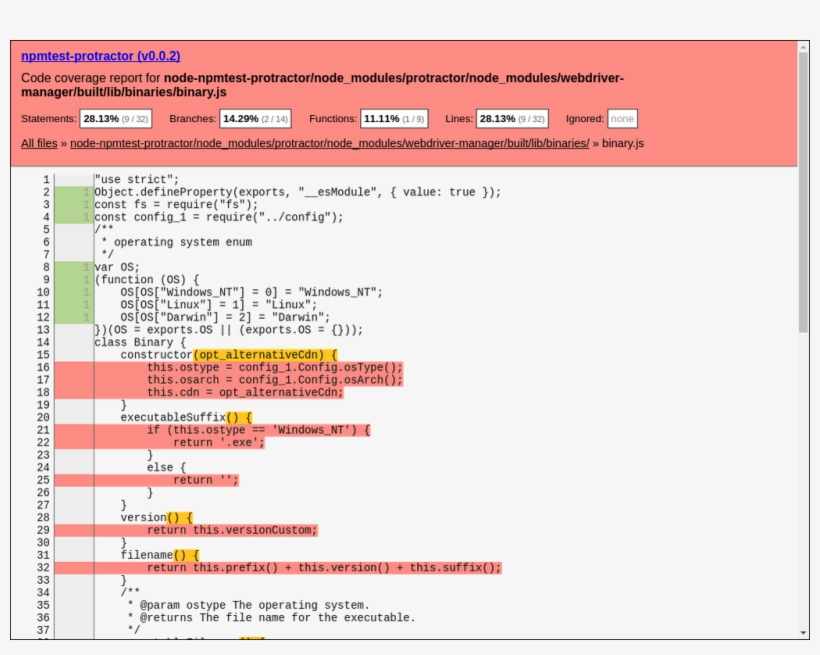820x655 pixels.
Task: Click the 'class Binary {' code line
Action: [140, 342]
